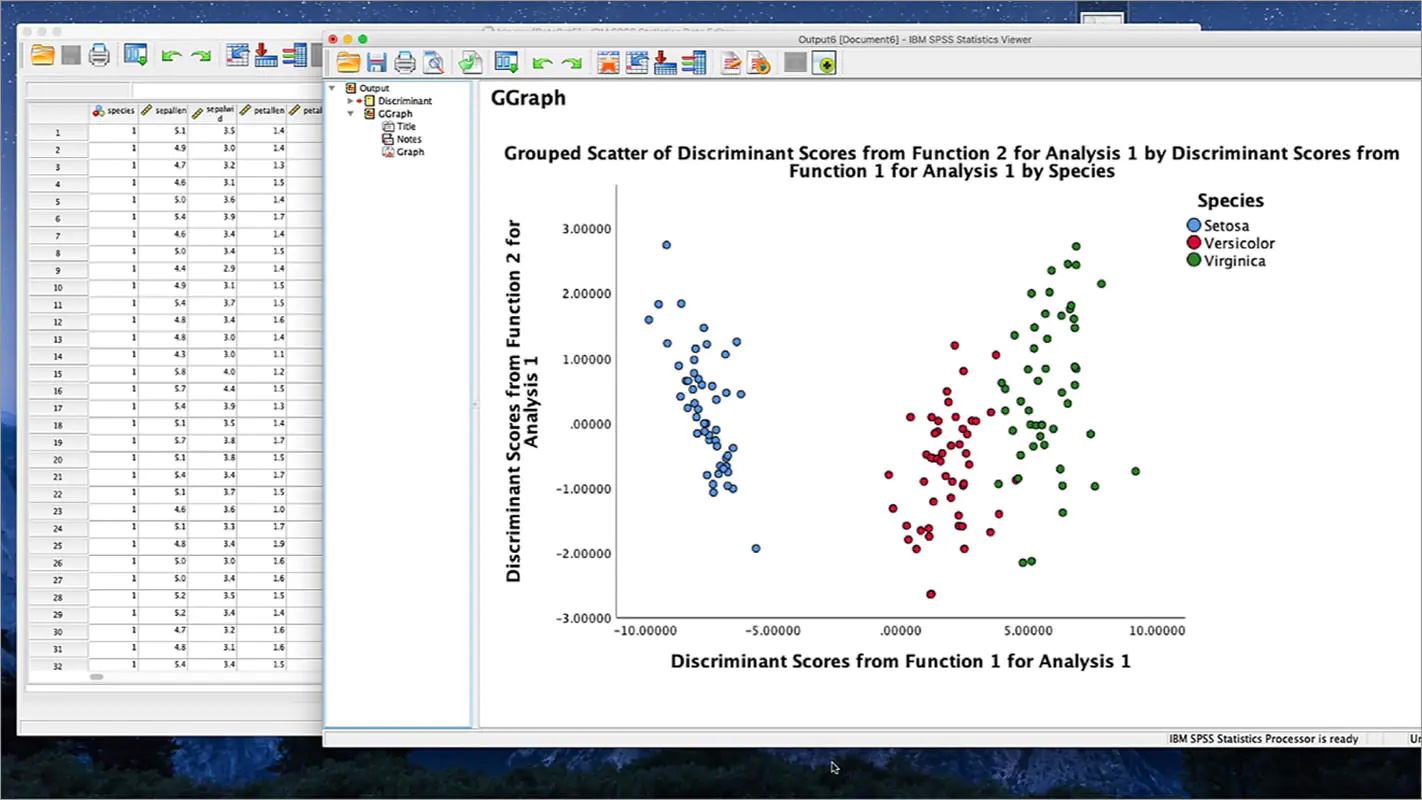Click the Print icon in the Data Editor
This screenshot has height=800, width=1422.
[x=98, y=55]
